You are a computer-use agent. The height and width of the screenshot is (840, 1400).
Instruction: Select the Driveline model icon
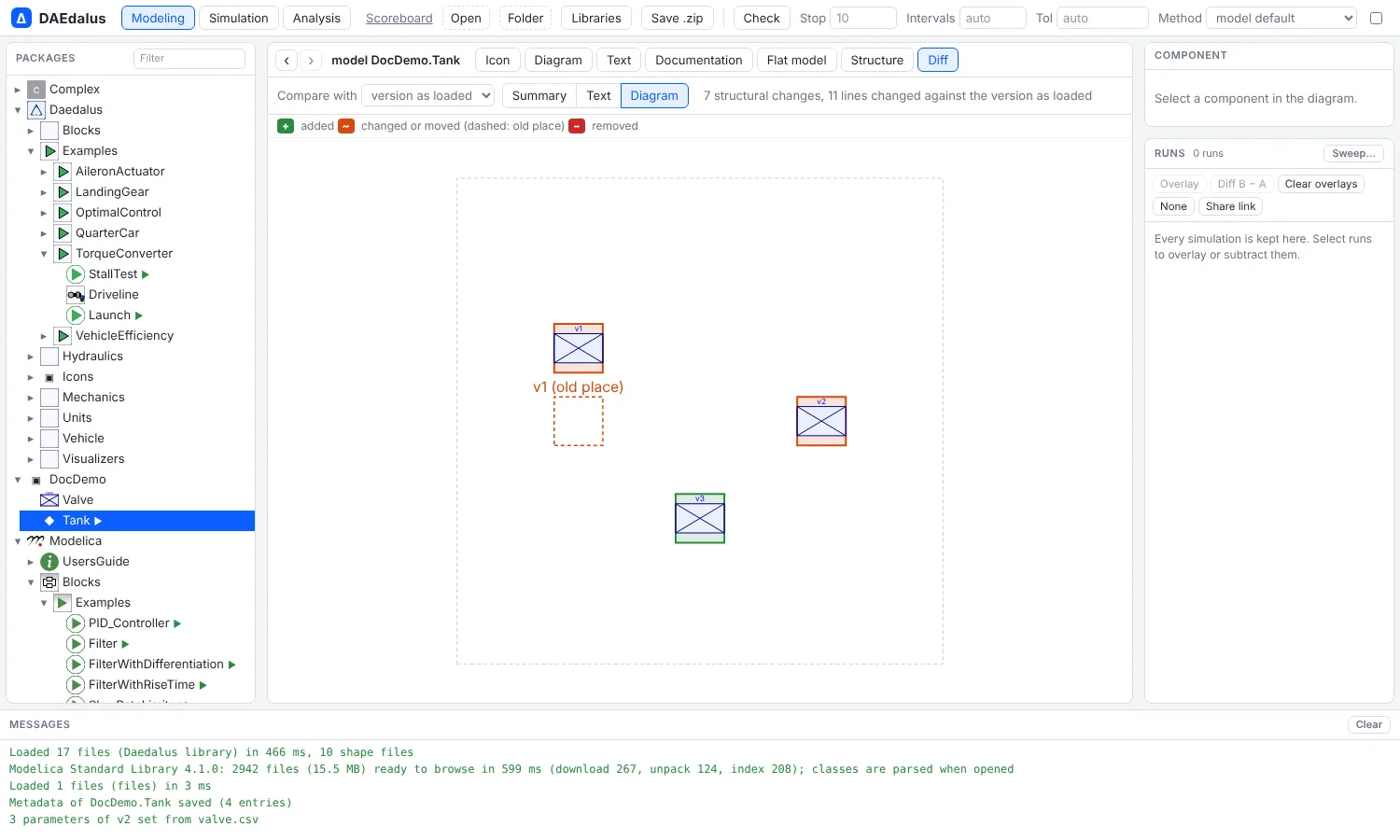76,295
